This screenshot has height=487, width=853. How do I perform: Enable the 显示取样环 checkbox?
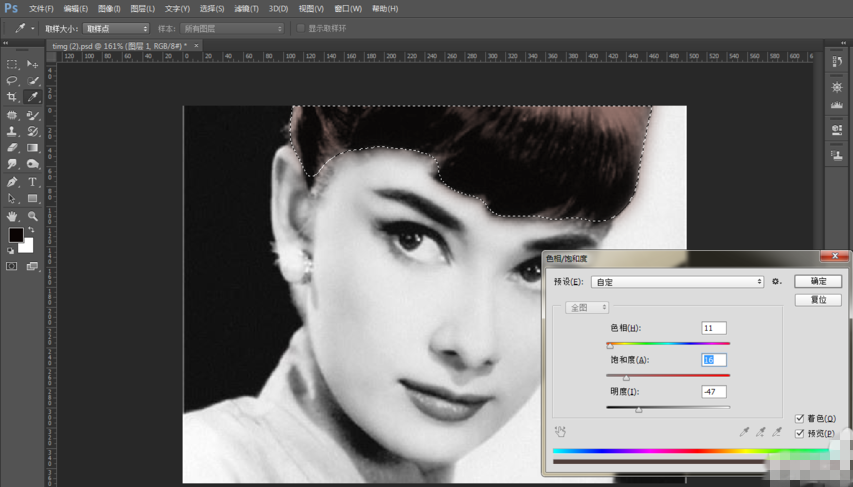301,29
